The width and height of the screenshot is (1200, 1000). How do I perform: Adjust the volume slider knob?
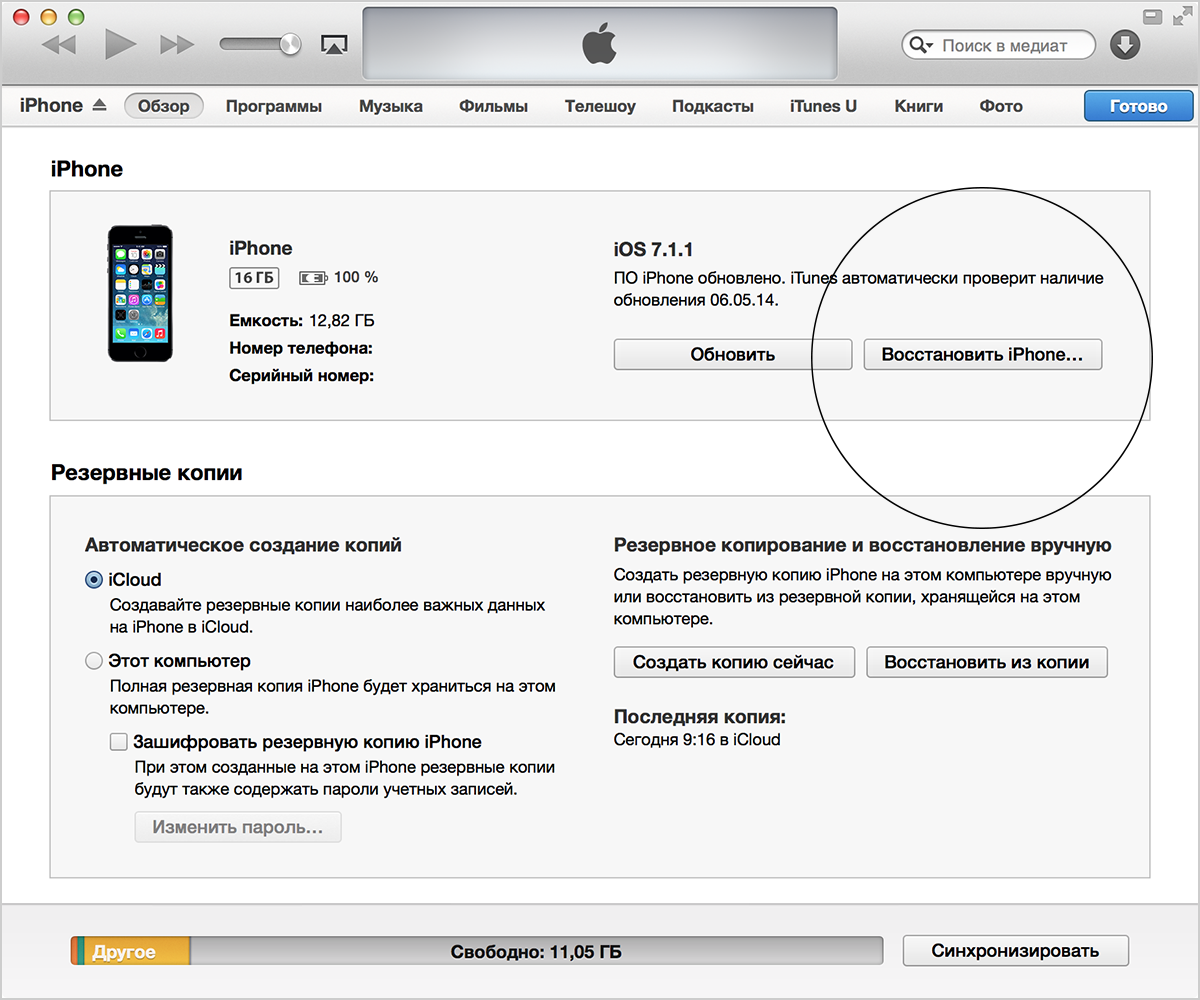[291, 44]
